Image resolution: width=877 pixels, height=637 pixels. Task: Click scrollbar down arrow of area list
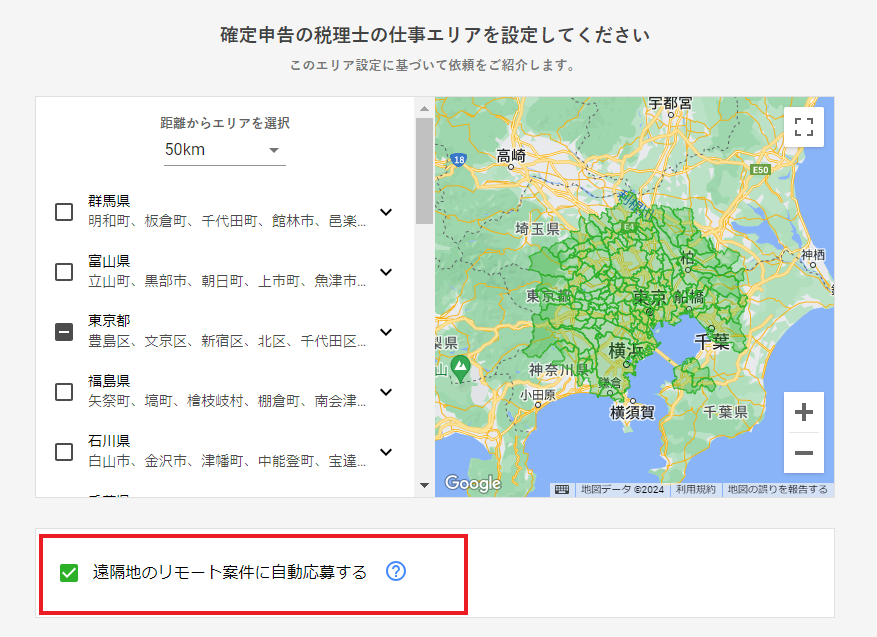[425, 485]
